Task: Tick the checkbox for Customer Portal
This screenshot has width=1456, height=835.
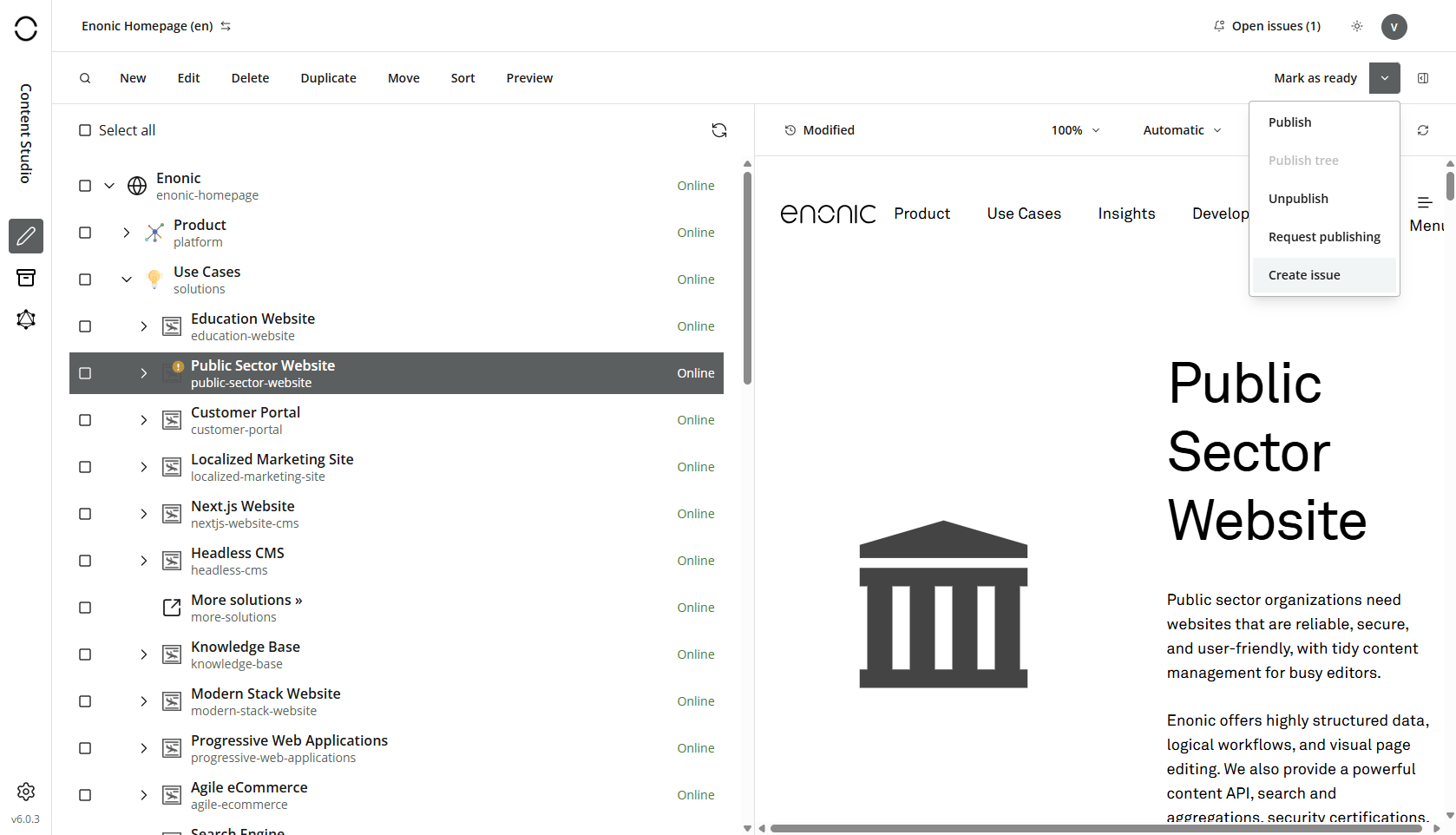Action: [x=85, y=420]
